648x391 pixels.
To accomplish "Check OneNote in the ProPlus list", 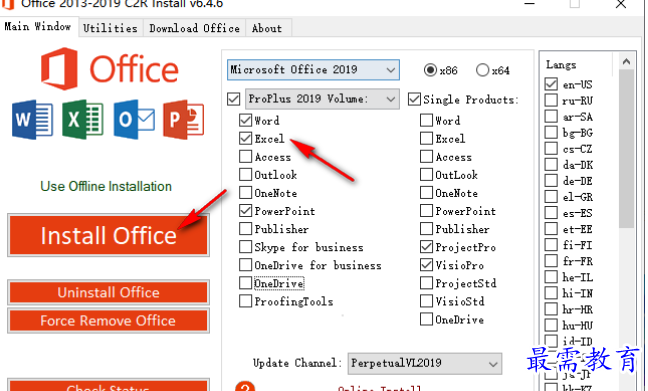I will click(x=245, y=192).
